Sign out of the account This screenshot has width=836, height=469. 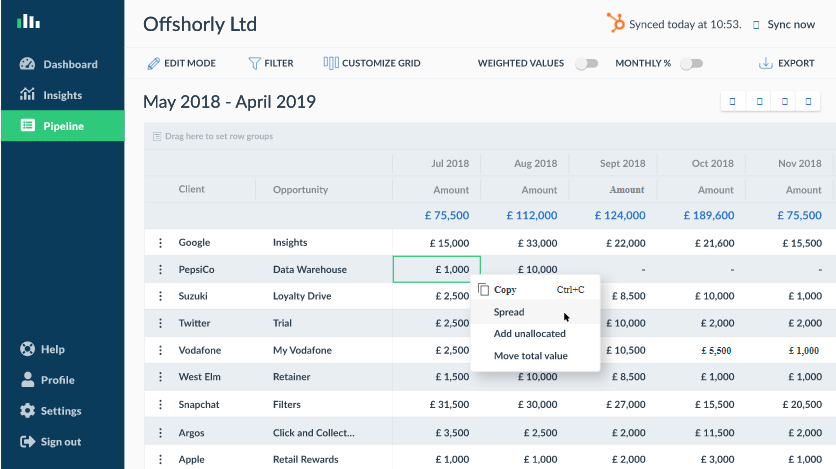coord(61,442)
